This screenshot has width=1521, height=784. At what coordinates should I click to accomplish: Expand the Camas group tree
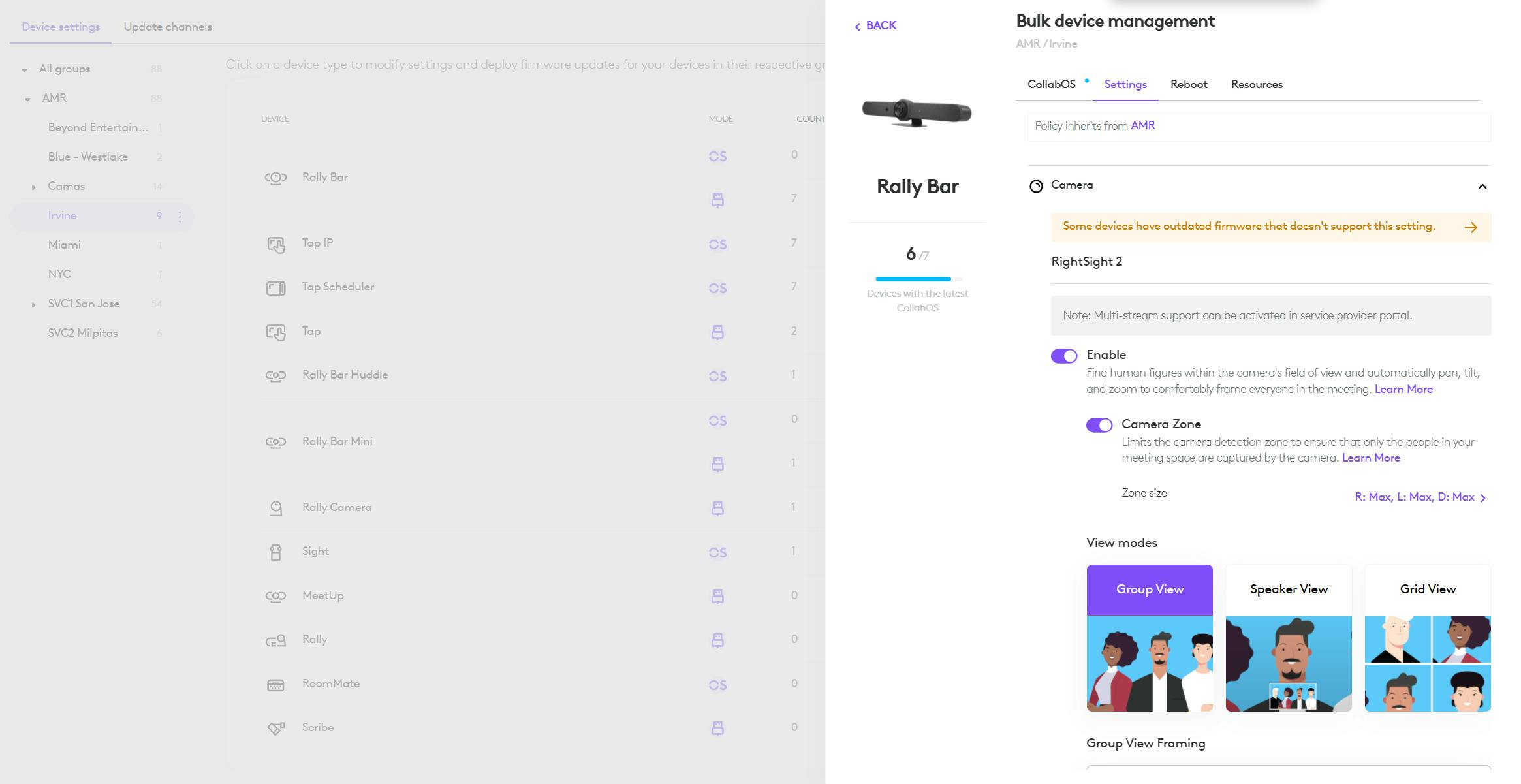34,187
